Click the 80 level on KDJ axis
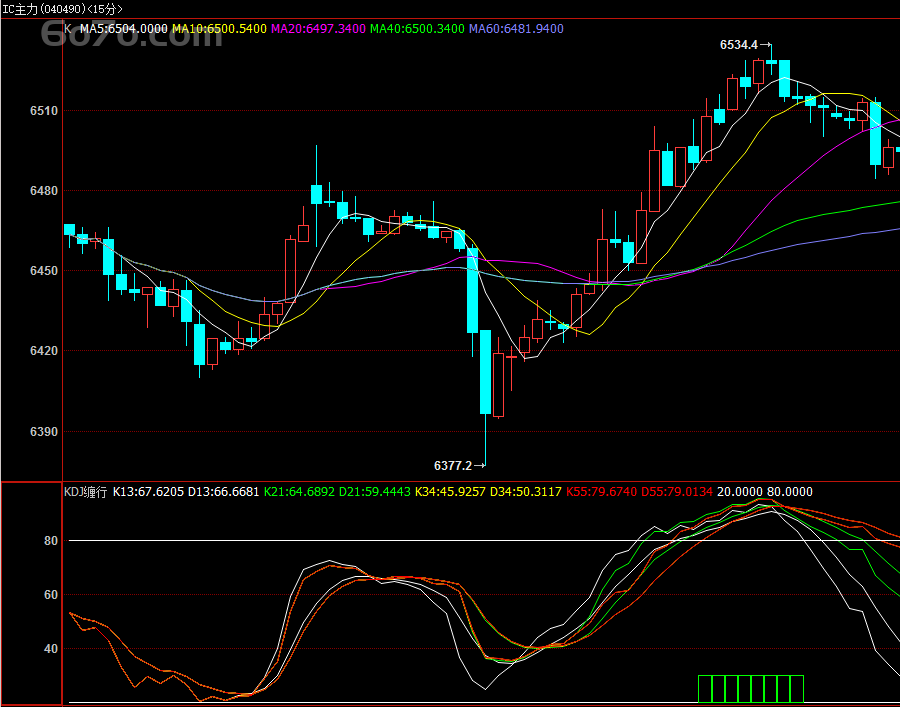Screen dimensions: 900x707 pyautogui.click(x=51, y=541)
